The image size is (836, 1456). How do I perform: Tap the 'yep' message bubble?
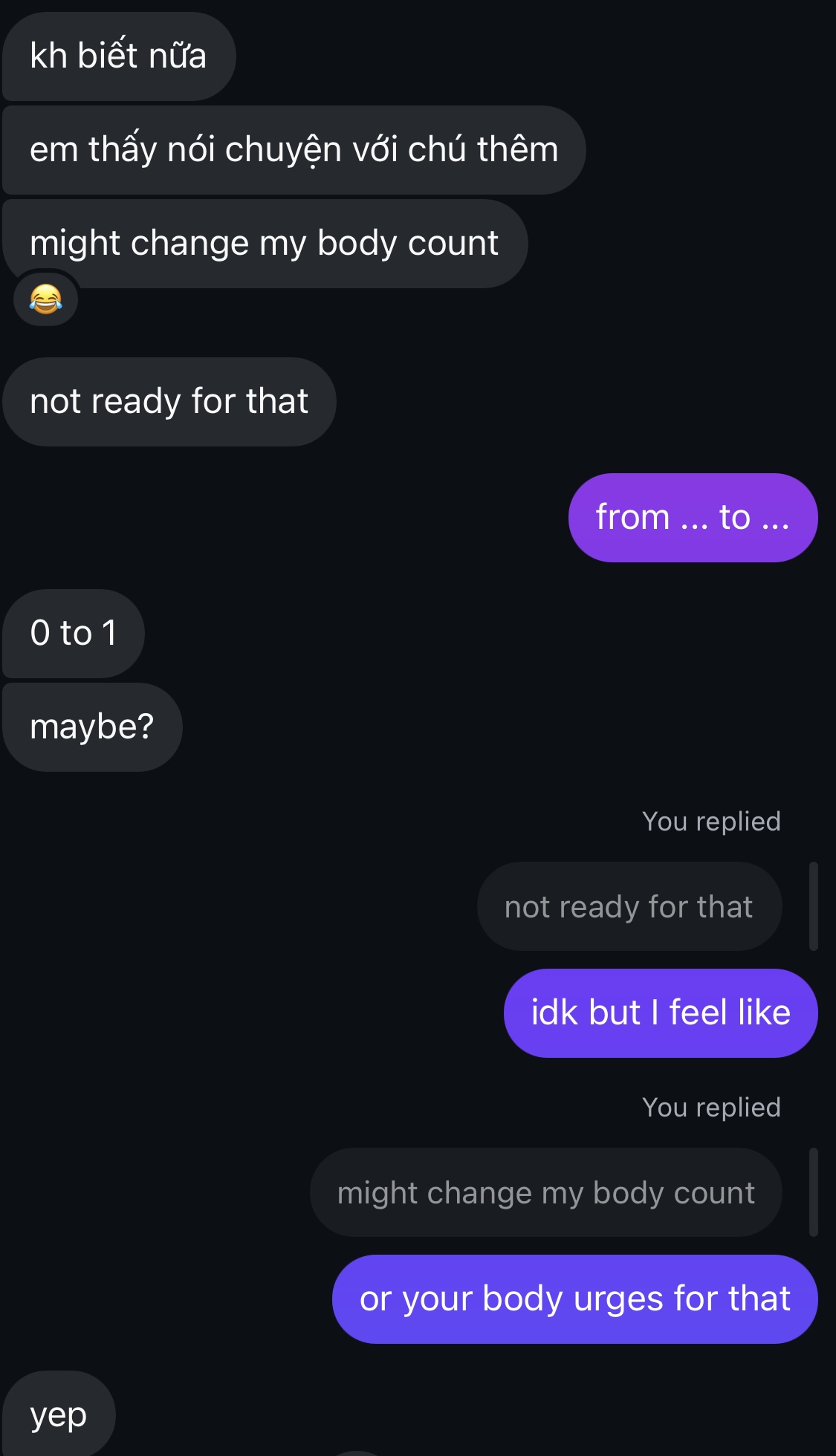(x=59, y=1414)
